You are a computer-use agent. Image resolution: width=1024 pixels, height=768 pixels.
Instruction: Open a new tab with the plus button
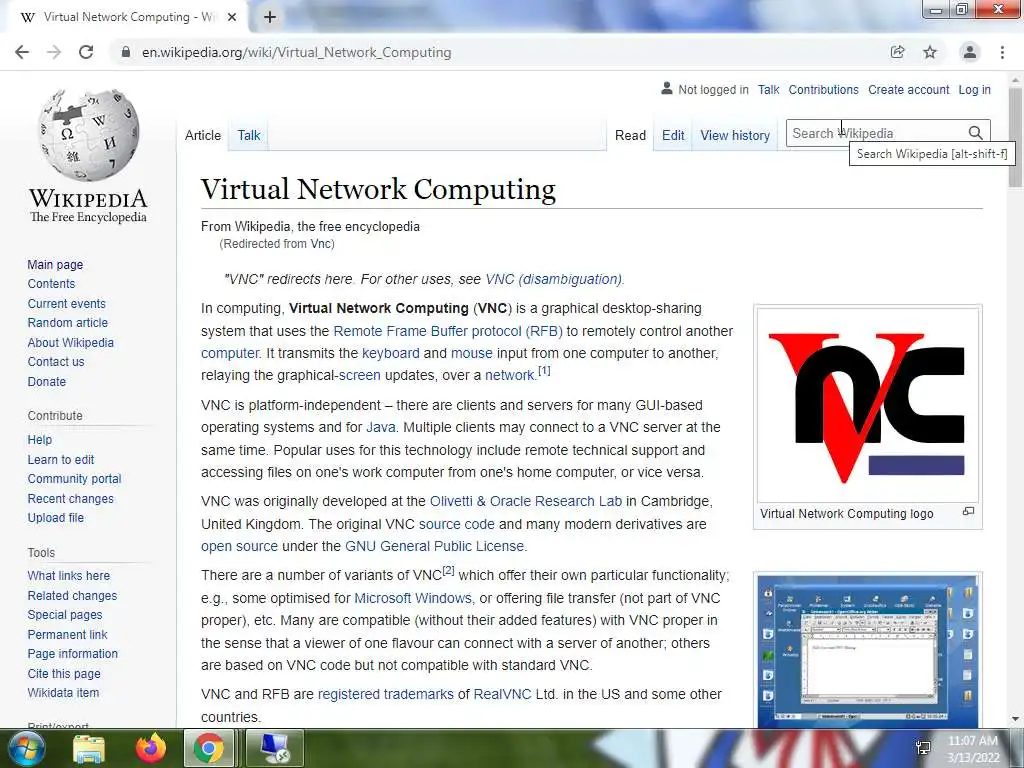pos(270,17)
